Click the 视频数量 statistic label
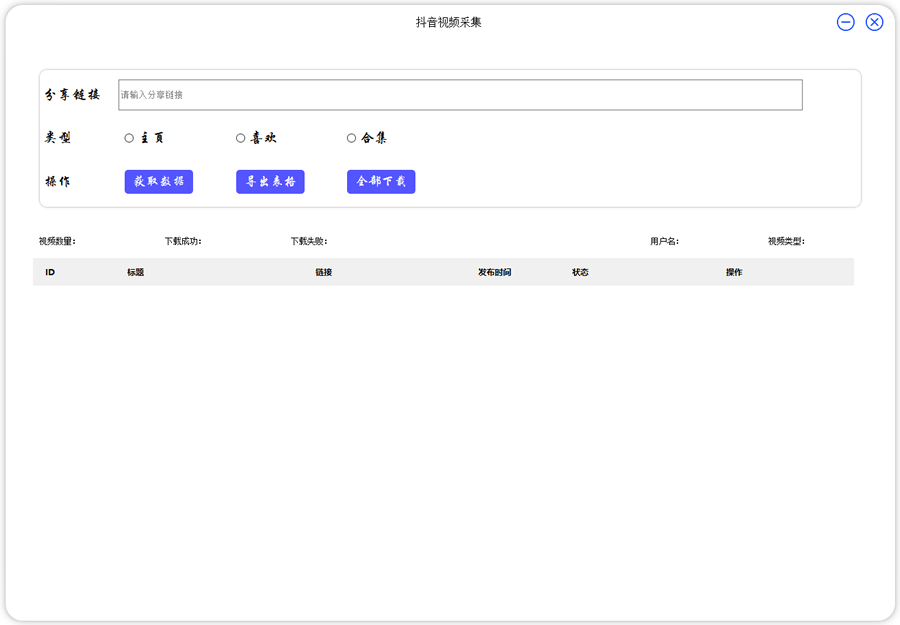 tap(57, 241)
